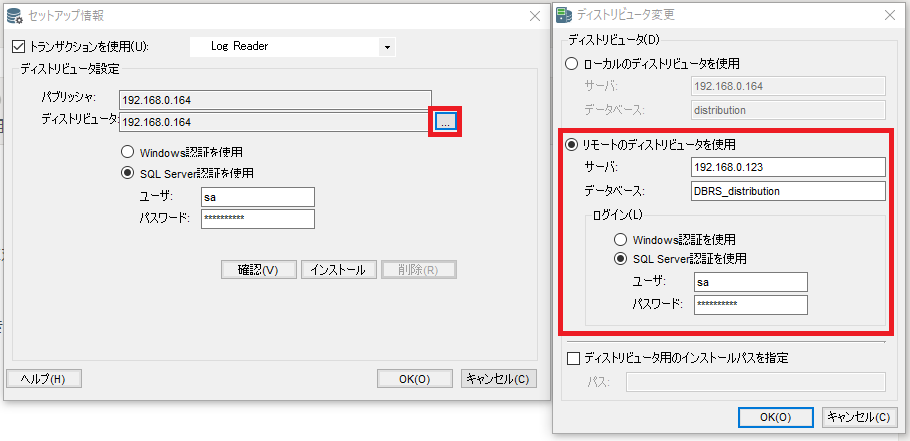Enable ディストリビュータ用のインストールパスを指定 checkbox
Viewport: 910px width, 441px height.
pyautogui.click(x=573, y=358)
